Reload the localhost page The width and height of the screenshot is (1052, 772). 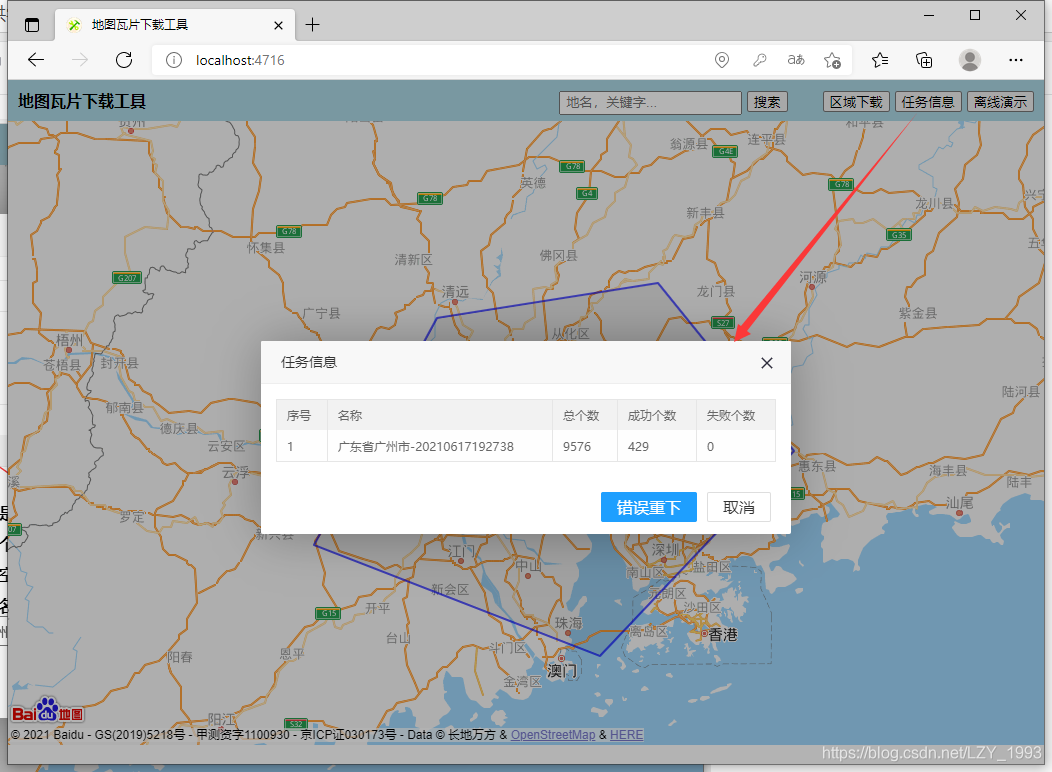[x=124, y=60]
